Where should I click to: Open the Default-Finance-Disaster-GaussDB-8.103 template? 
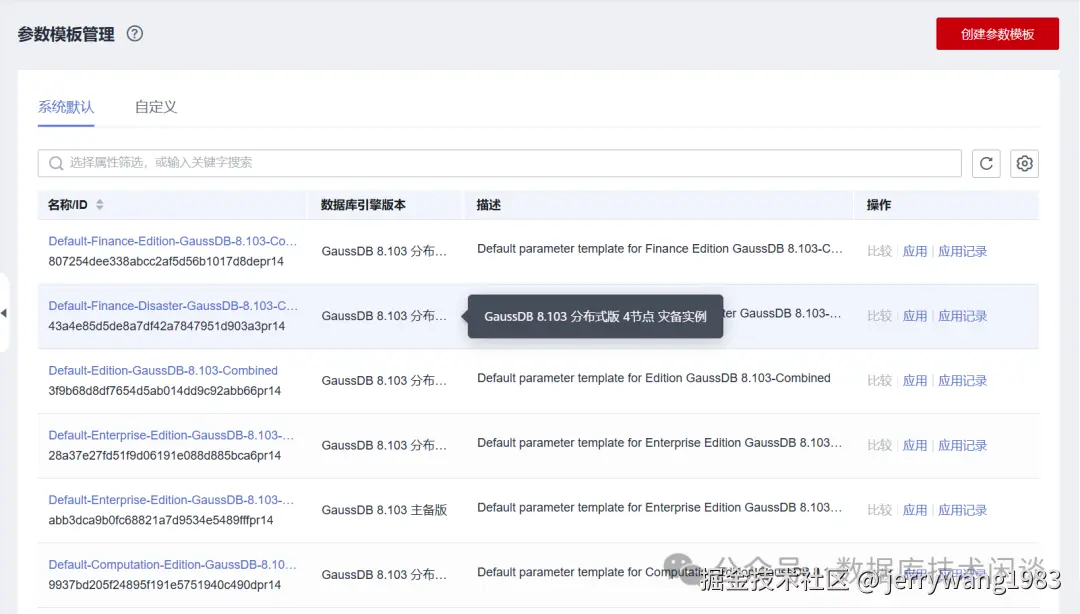(170, 305)
